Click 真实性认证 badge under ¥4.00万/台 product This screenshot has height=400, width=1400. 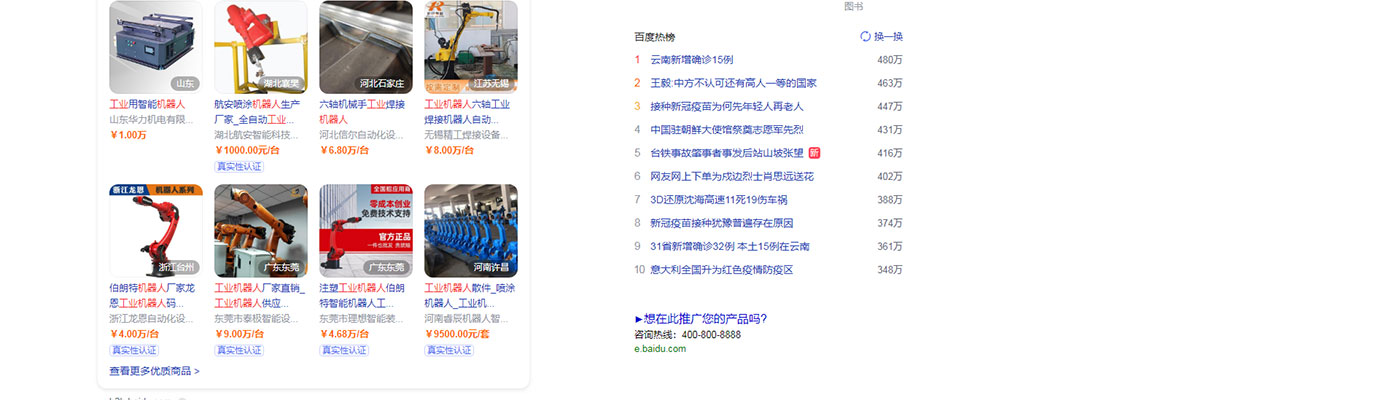pyautogui.click(x=133, y=350)
